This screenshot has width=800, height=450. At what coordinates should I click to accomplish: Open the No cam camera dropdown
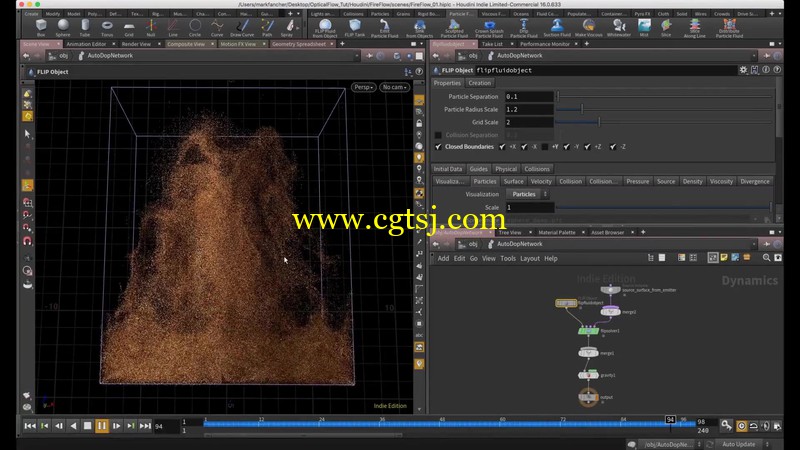[395, 87]
